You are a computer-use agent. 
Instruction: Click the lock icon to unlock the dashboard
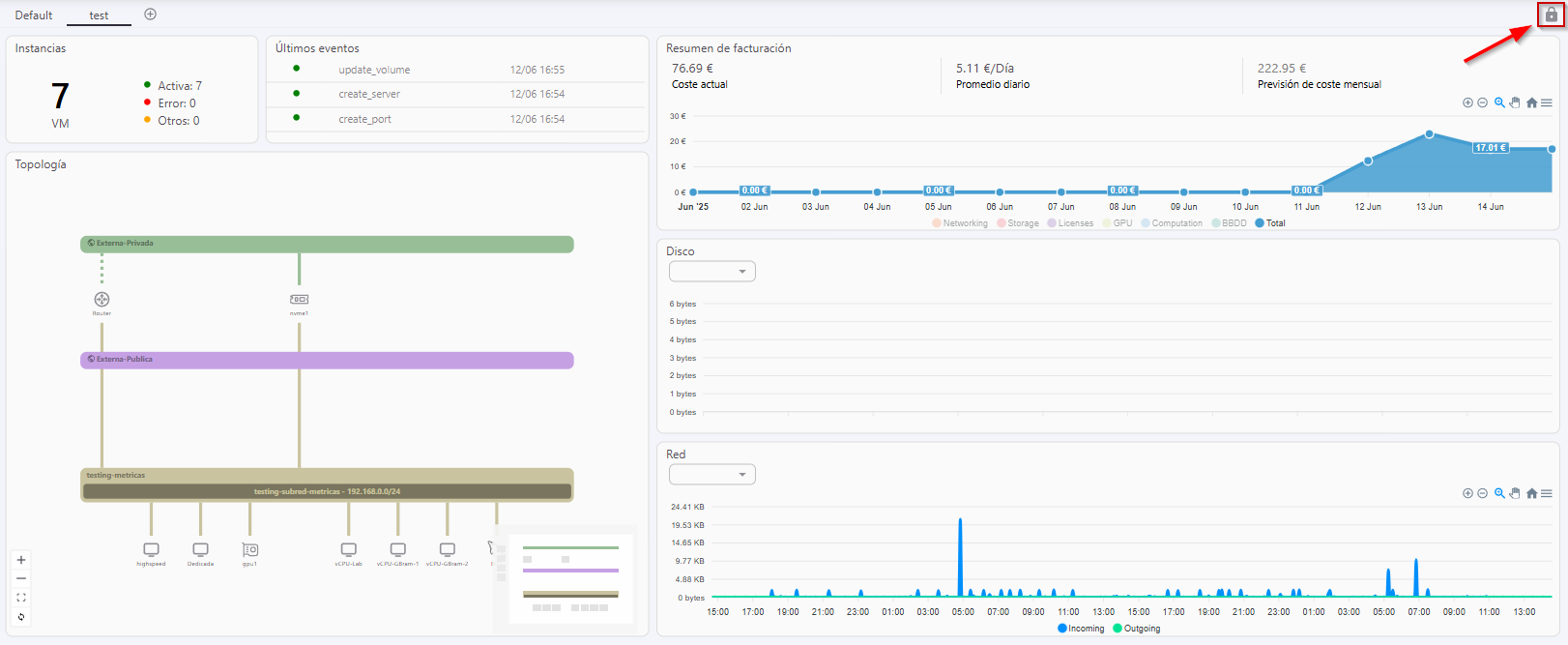point(1551,15)
